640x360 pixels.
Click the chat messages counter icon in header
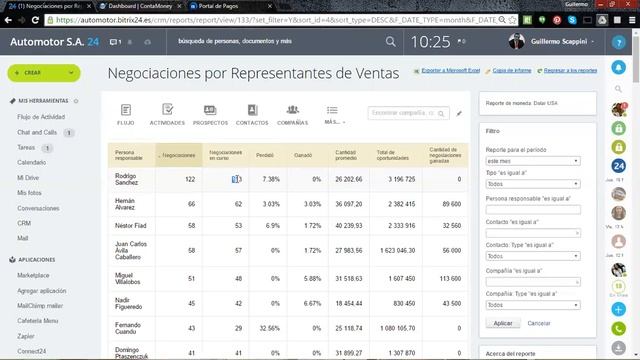tap(115, 42)
